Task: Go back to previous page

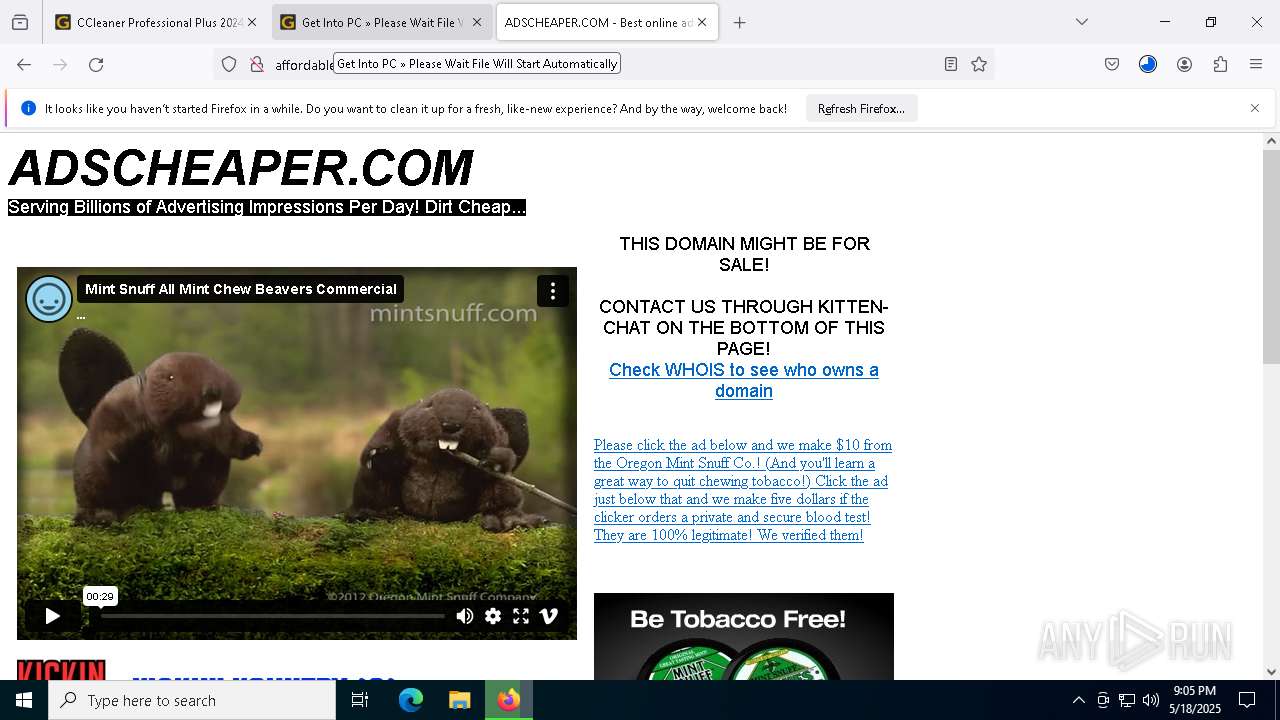Action: click(x=24, y=64)
